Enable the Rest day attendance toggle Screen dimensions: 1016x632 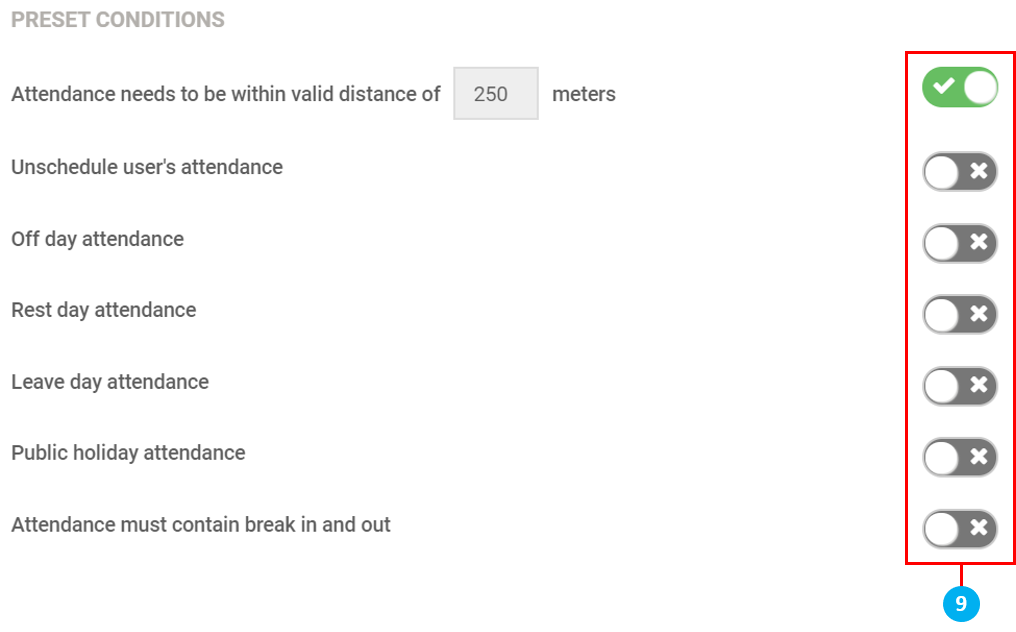tap(960, 315)
